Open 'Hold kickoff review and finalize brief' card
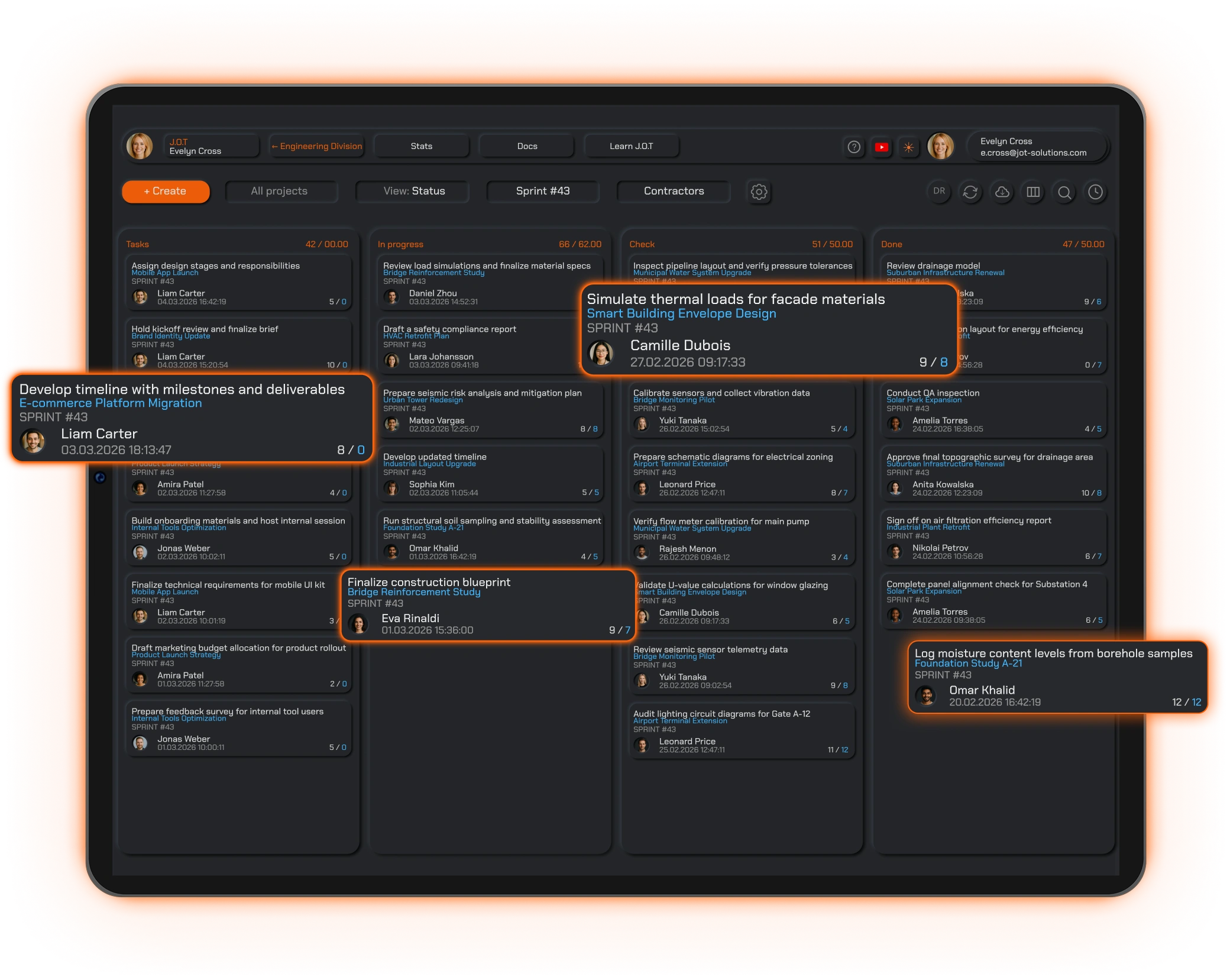 tap(238, 346)
